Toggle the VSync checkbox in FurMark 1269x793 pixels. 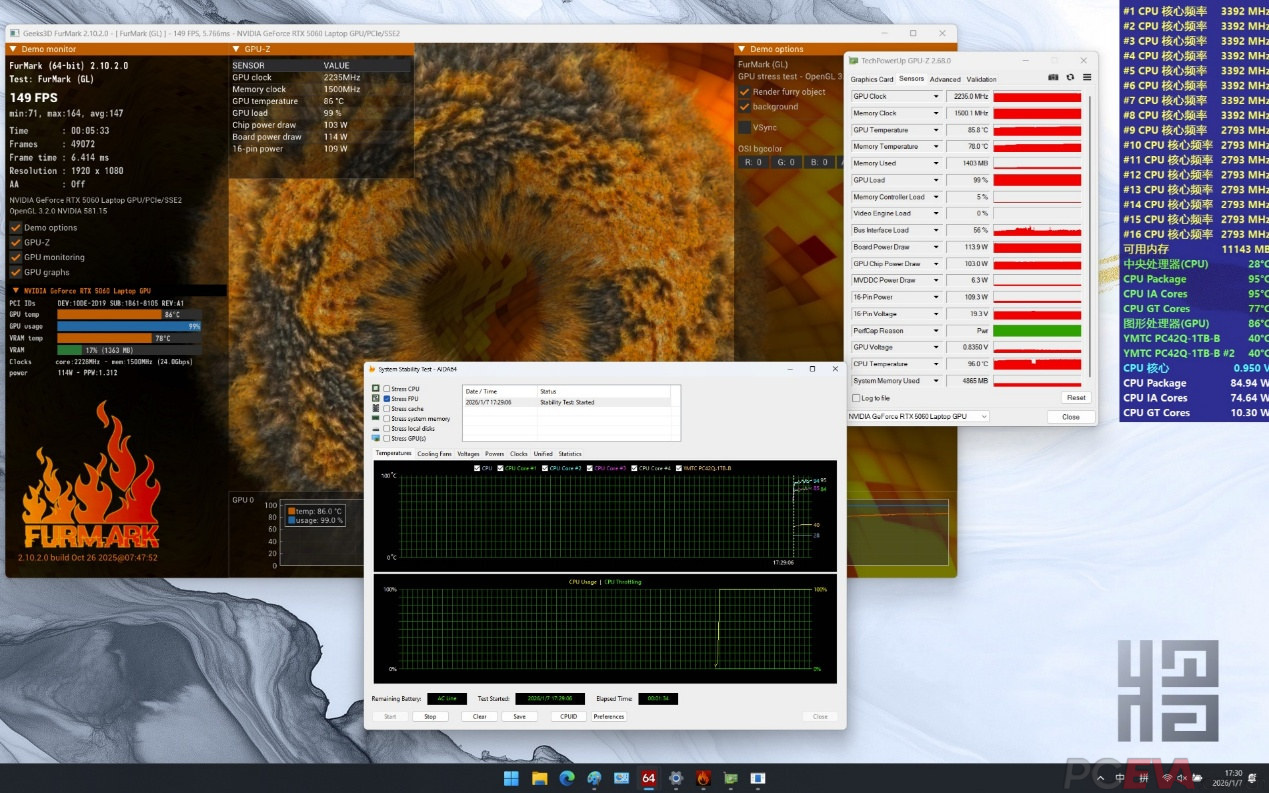pos(744,128)
